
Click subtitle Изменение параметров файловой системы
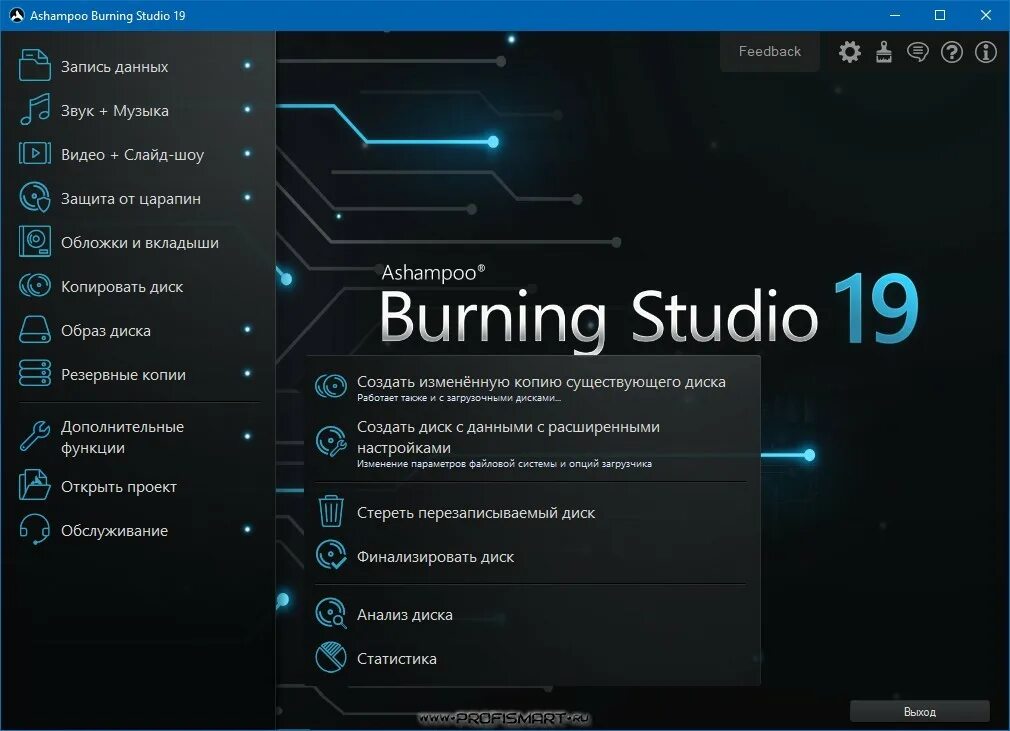pyautogui.click(x=504, y=464)
